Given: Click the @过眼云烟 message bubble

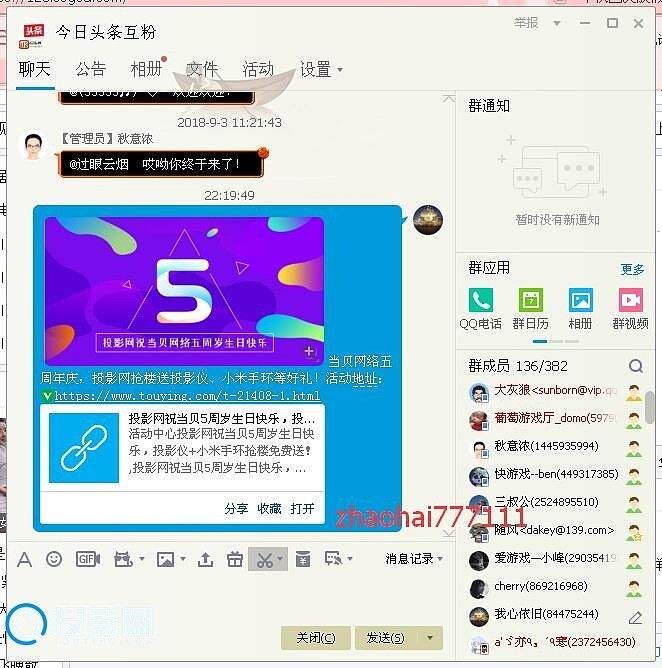Looking at the screenshot, I should pyautogui.click(x=160, y=164).
